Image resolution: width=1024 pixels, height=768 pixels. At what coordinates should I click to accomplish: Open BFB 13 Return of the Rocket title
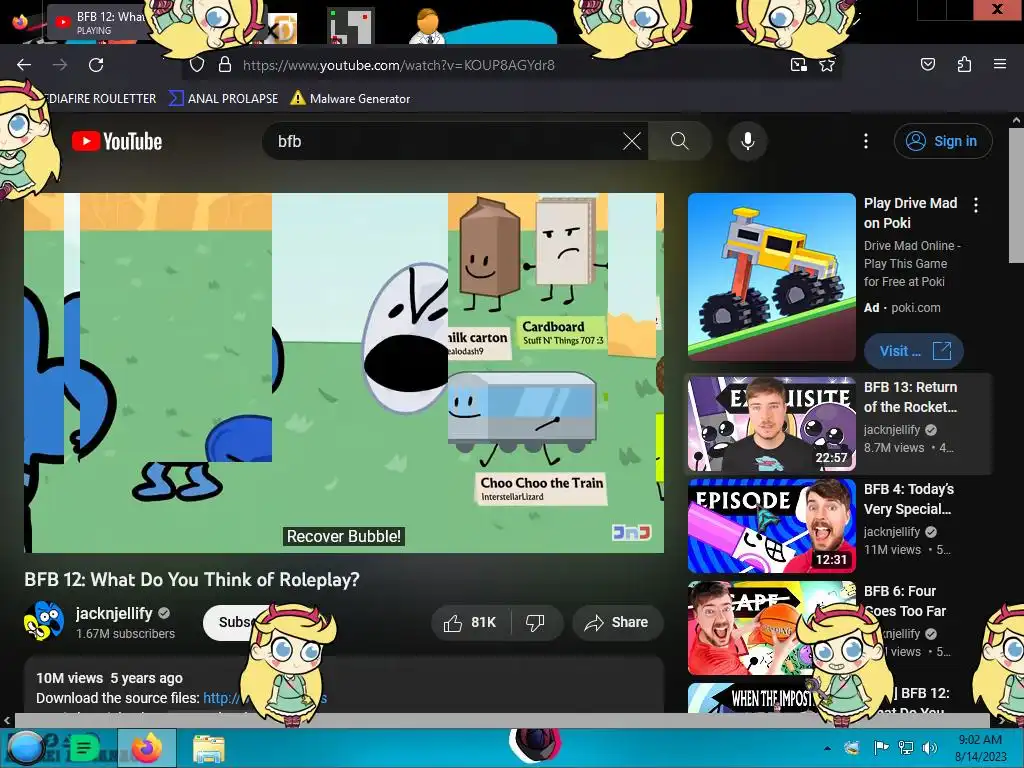(910, 397)
